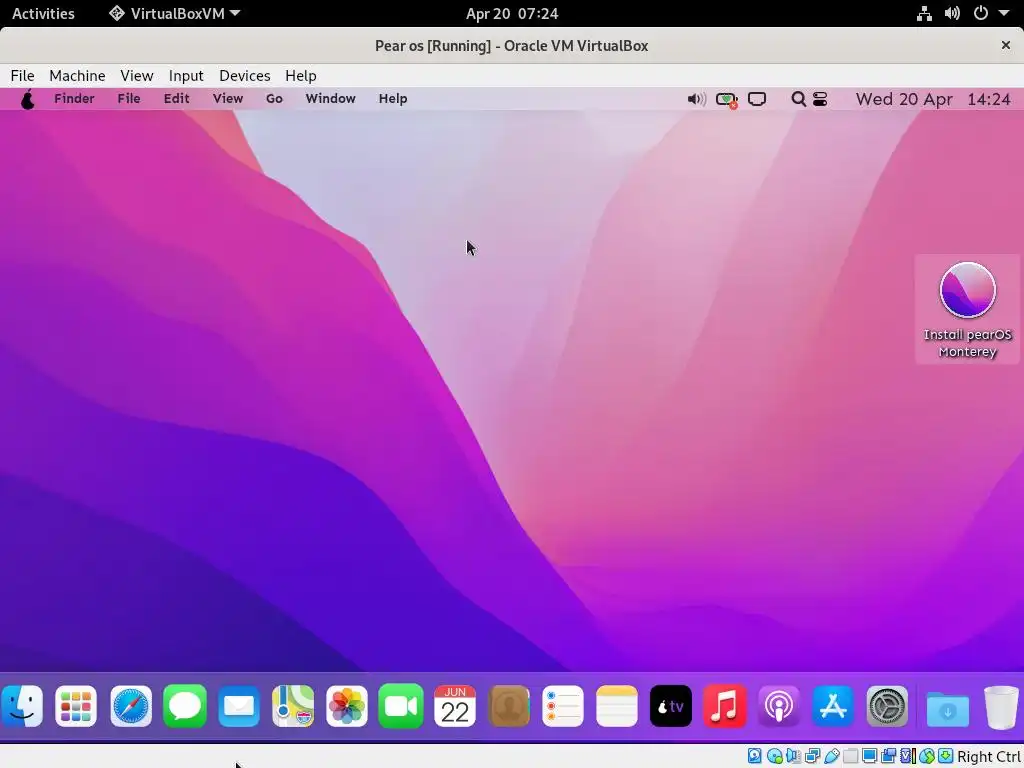The image size is (1024, 768).
Task: Open Launchpad in the dock
Action: coord(76,706)
